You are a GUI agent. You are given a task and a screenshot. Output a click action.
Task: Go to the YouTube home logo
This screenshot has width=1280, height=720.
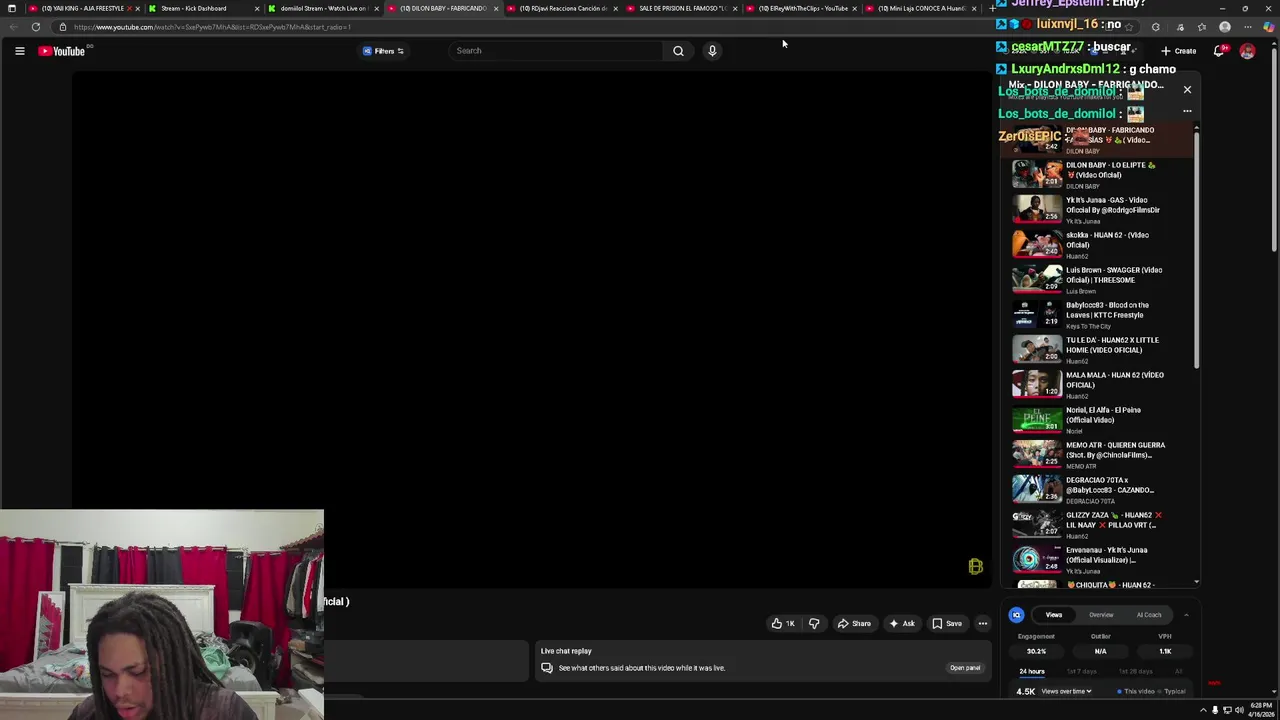62,51
